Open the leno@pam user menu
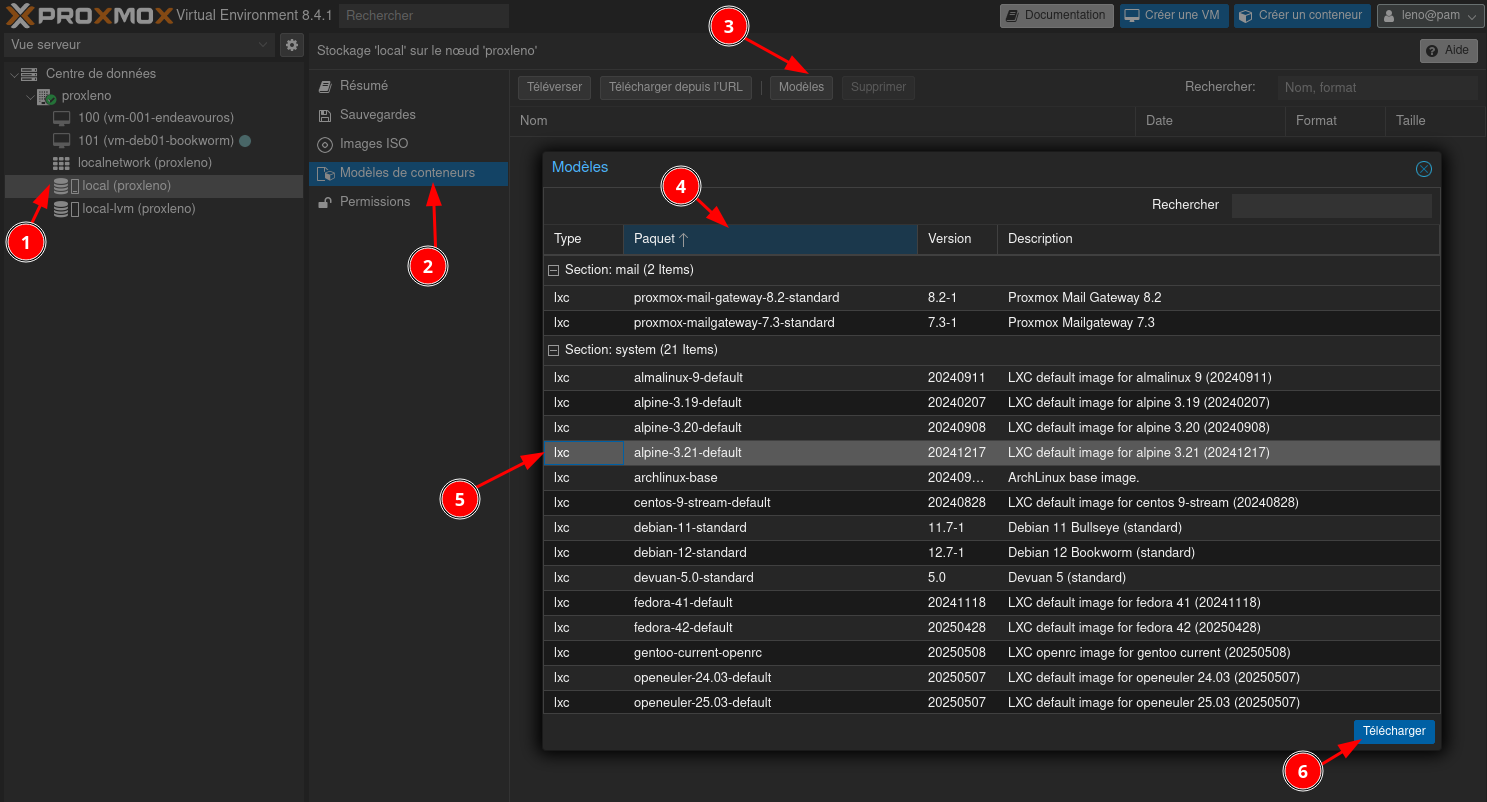Screen dimensions: 1487x802 tap(1430, 15)
